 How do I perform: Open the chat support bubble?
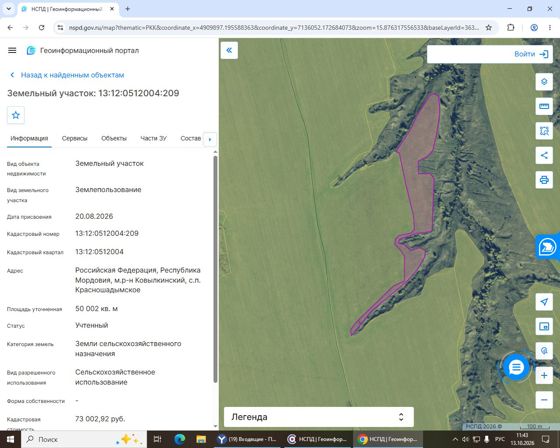(516, 367)
